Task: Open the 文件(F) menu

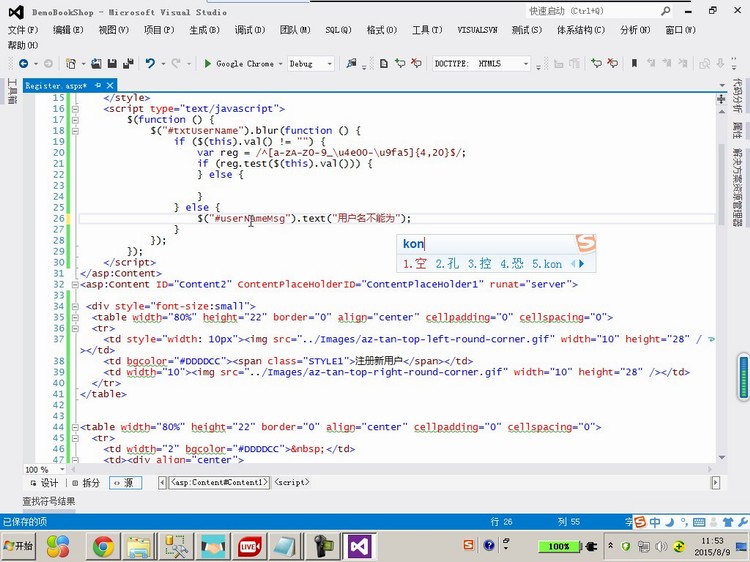Action: (x=22, y=30)
